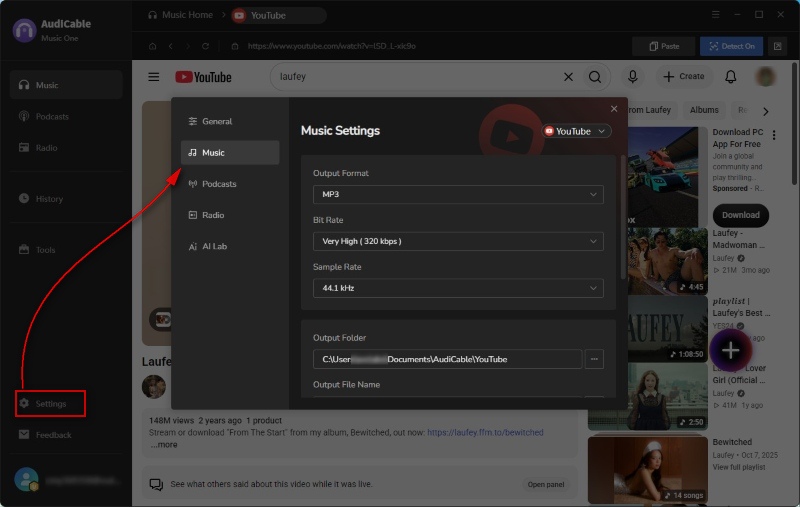Click the AudiCable logo icon

coord(24,31)
